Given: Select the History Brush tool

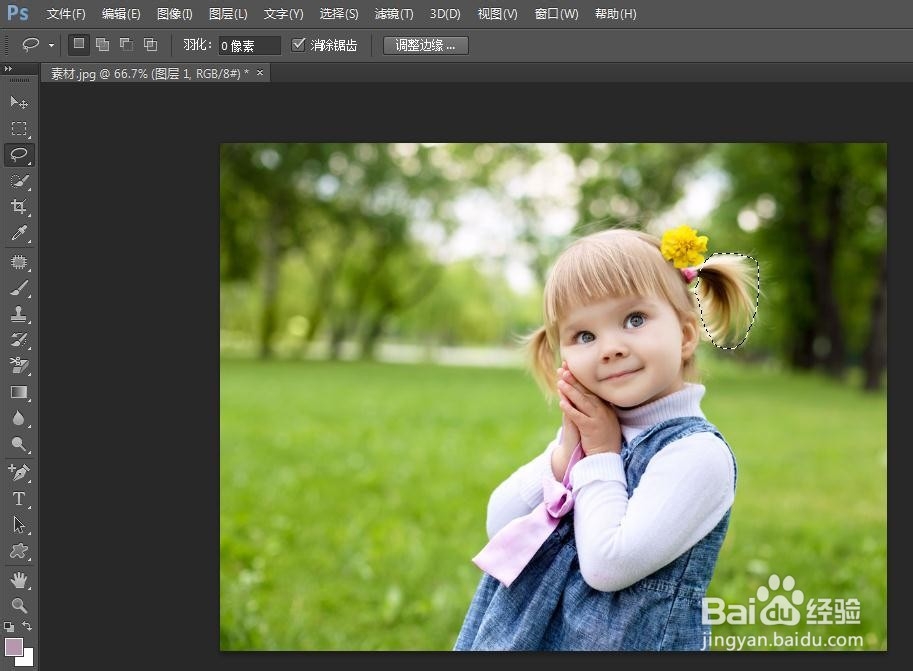Looking at the screenshot, I should click(19, 340).
